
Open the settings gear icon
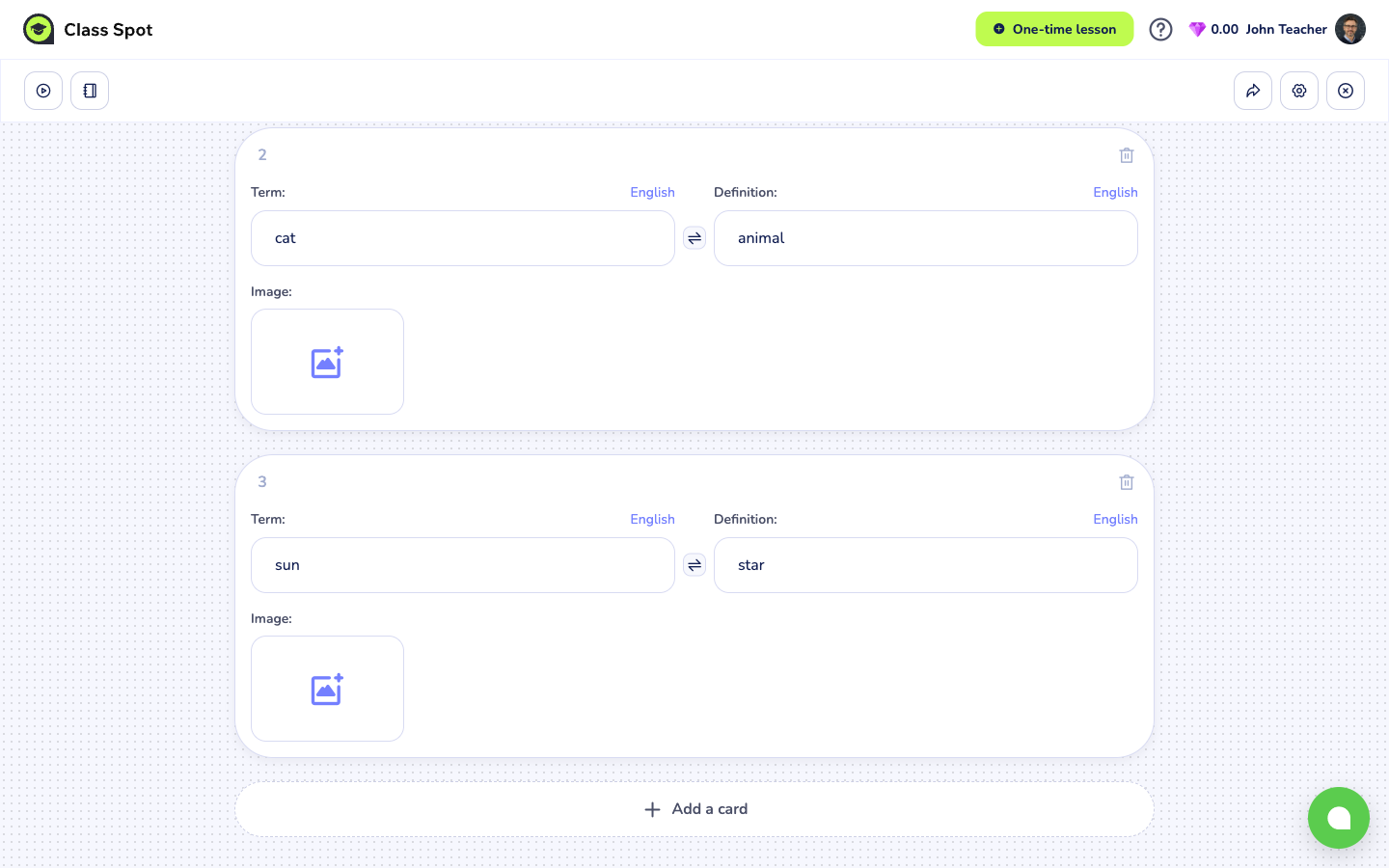coord(1299,91)
